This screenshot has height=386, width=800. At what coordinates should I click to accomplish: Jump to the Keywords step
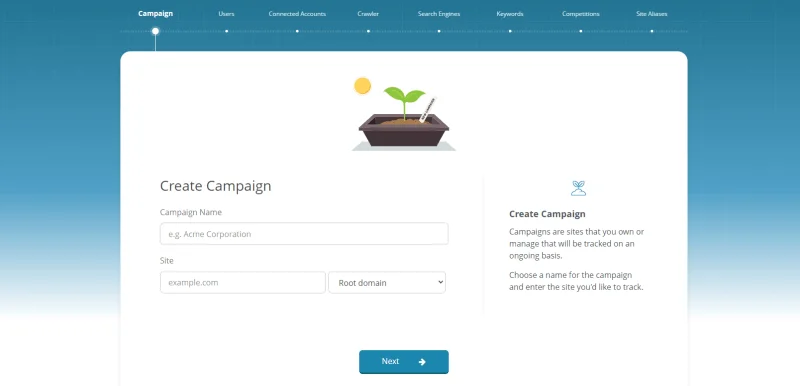510,14
